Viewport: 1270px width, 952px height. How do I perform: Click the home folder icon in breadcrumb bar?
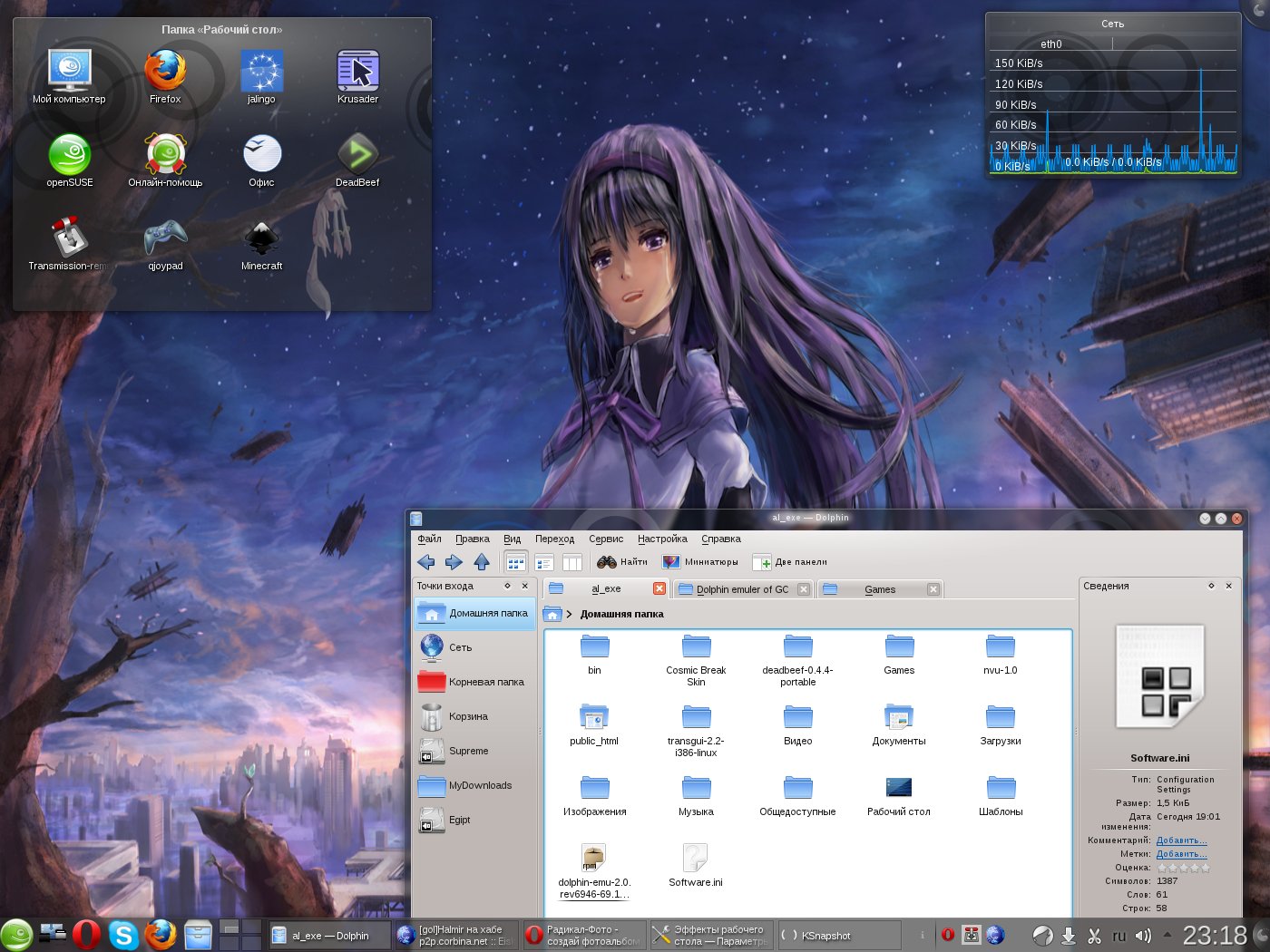pos(552,614)
